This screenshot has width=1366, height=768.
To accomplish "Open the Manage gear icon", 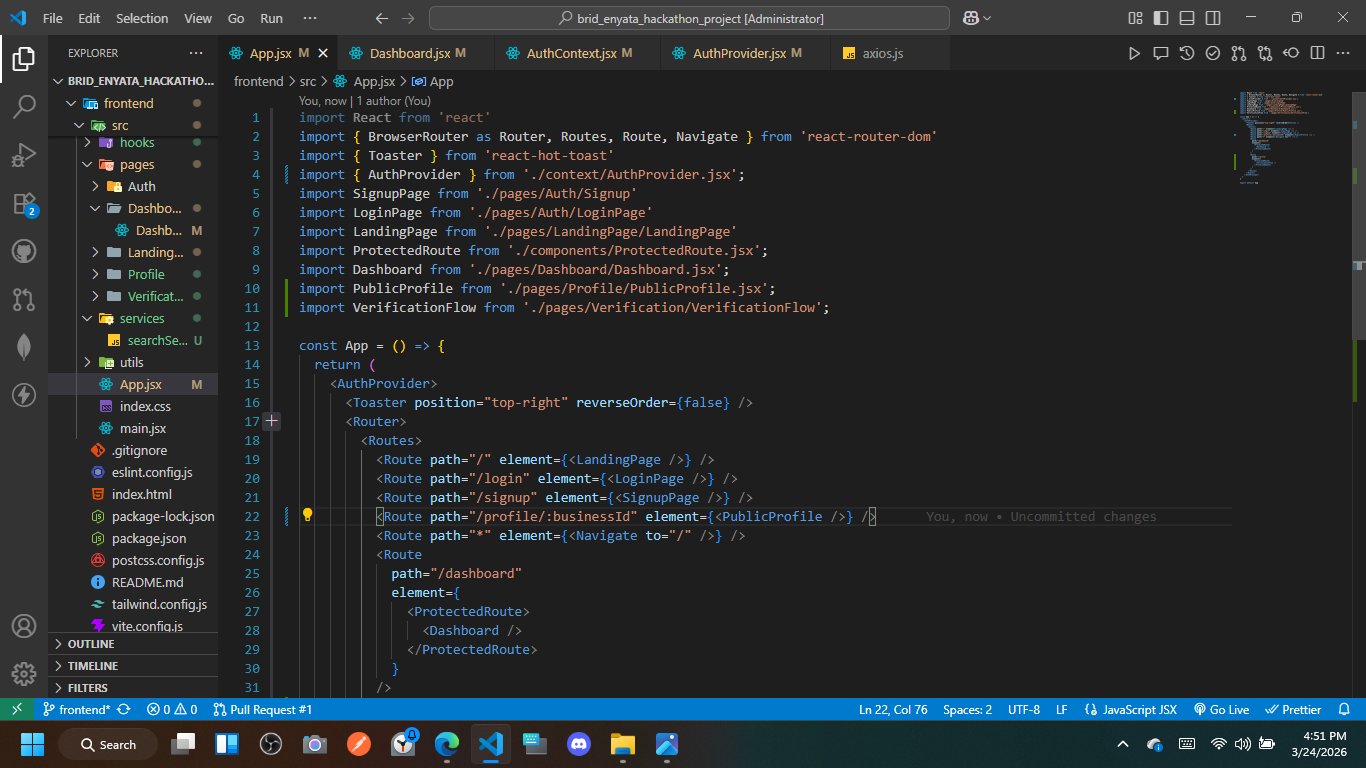I will pyautogui.click(x=24, y=673).
